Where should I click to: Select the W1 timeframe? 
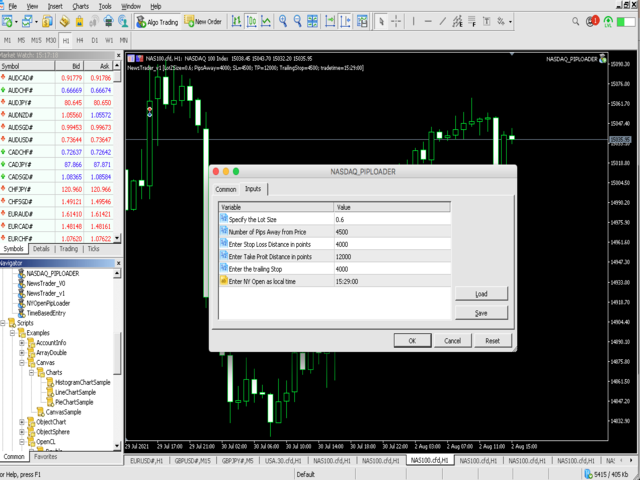109,40
